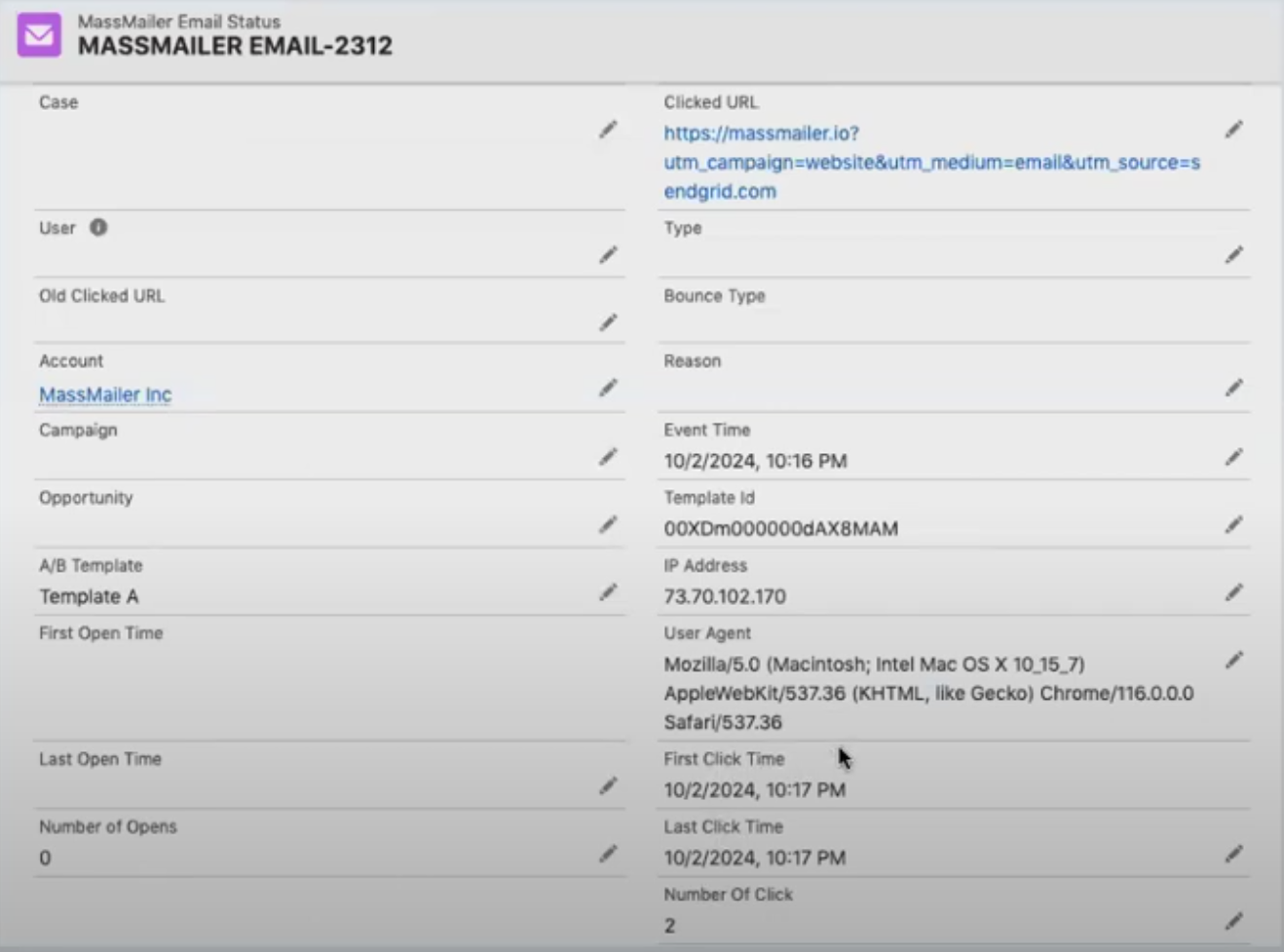Click the First Open Time field label
1284x952 pixels.
click(x=100, y=633)
